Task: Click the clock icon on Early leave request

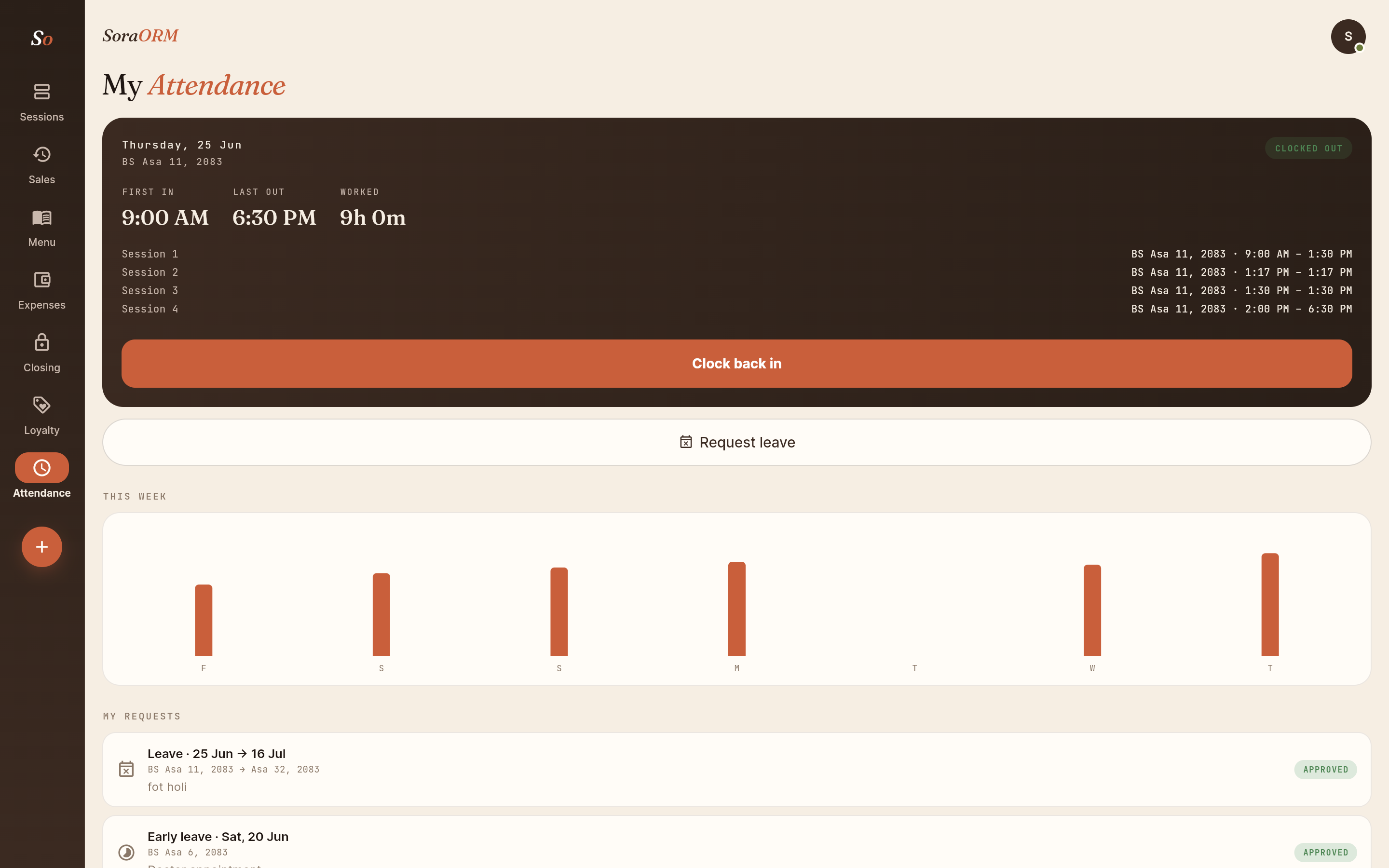Action: coord(126,852)
